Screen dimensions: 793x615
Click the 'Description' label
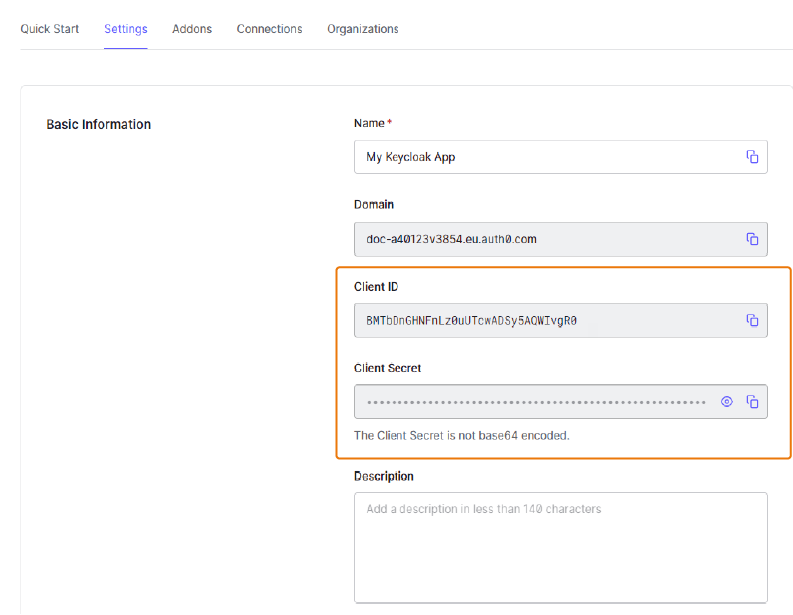pyautogui.click(x=384, y=476)
